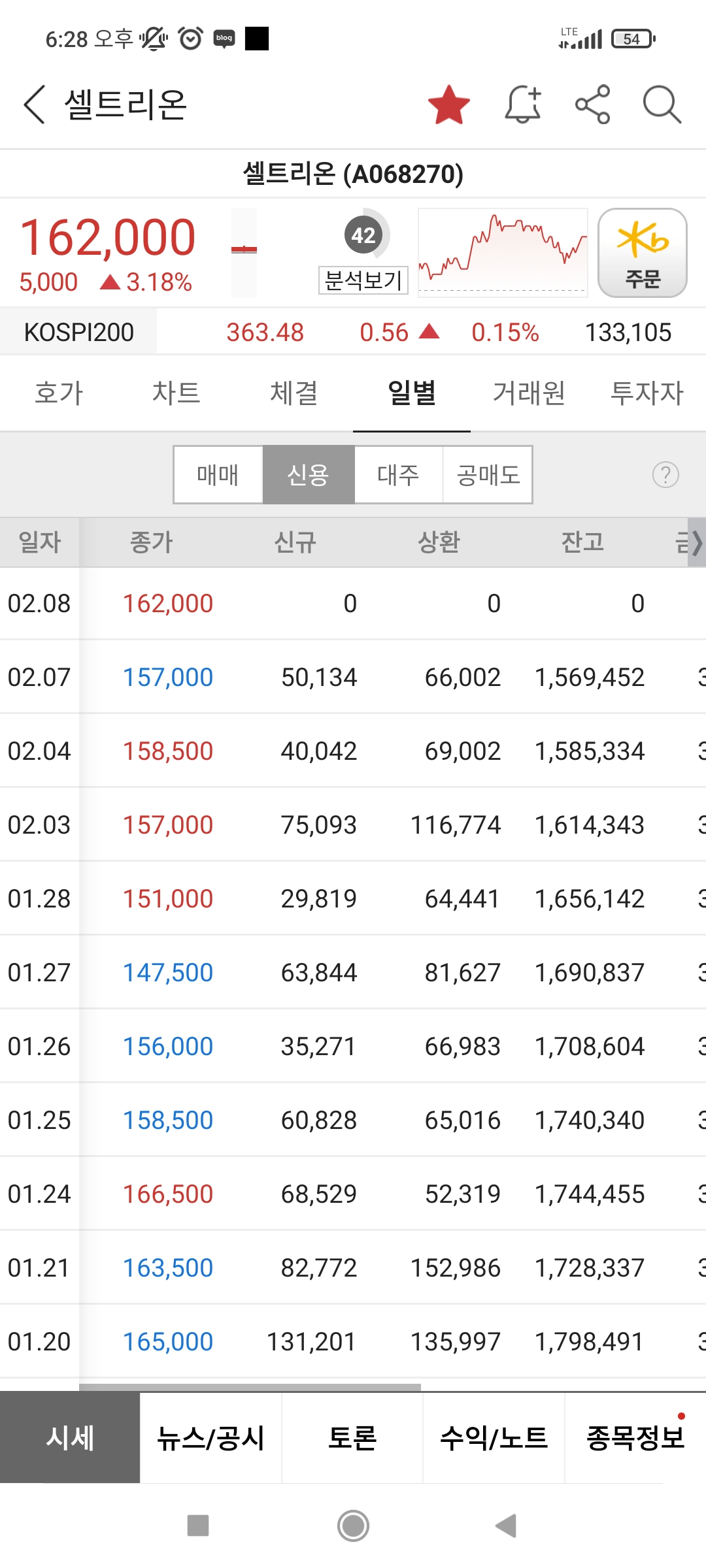This screenshot has height=1568, width=706.
Task: Expand more columns with right chevron
Action: 696,542
